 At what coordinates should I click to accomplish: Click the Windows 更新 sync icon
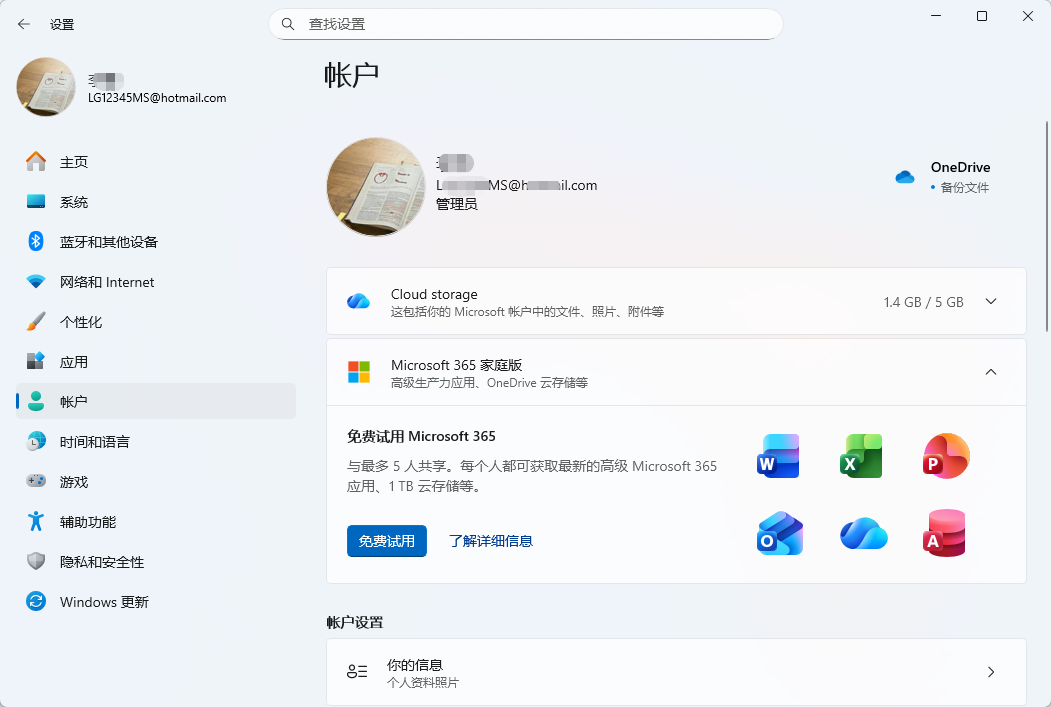pos(36,601)
